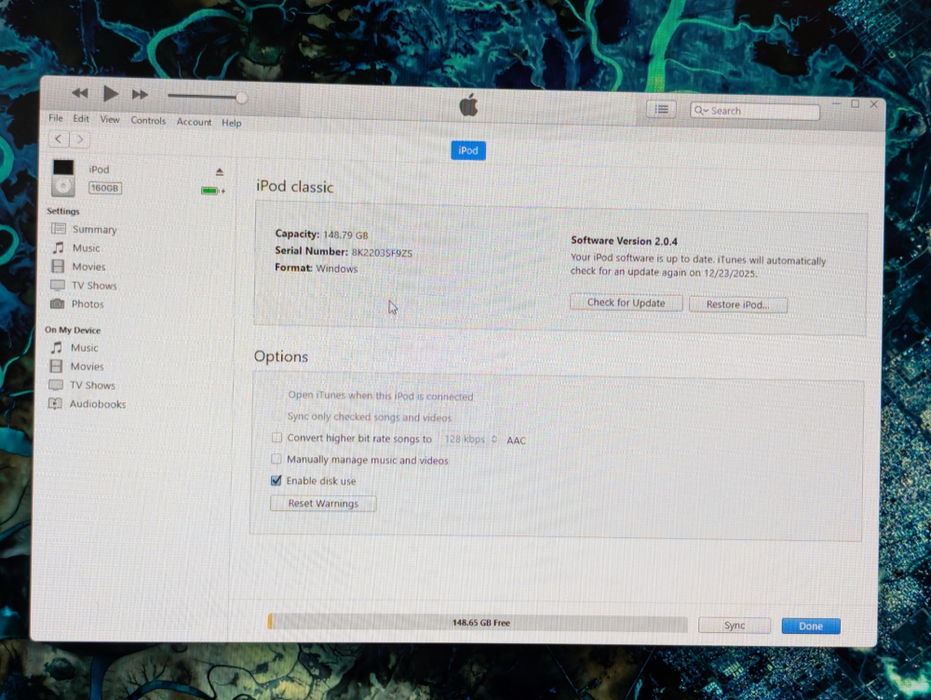Click the Apple logo in header

click(468, 105)
